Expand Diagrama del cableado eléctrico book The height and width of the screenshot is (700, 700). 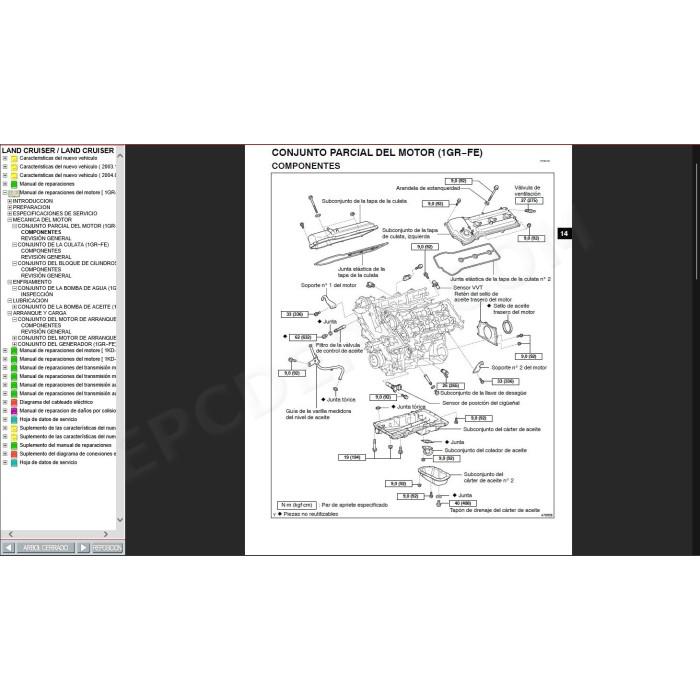pos(5,402)
